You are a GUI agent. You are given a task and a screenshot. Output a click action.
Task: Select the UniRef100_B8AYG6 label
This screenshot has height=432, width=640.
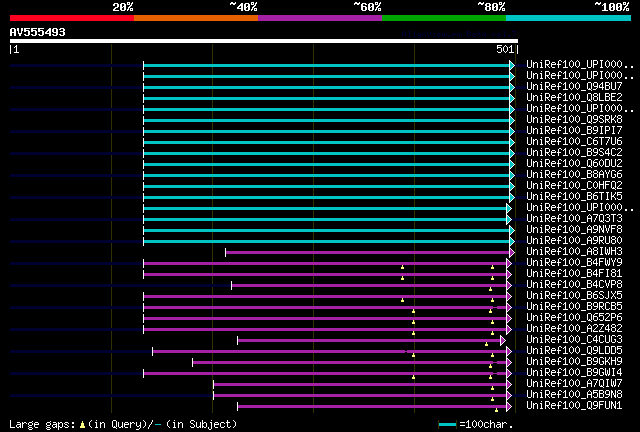[x=574, y=174]
